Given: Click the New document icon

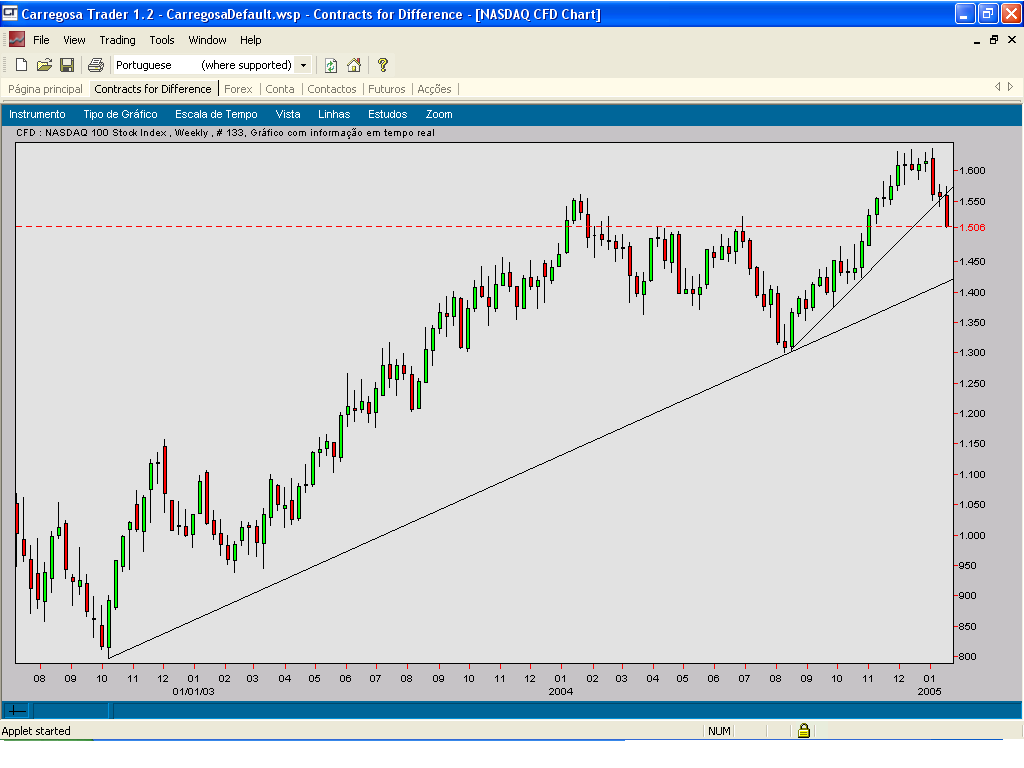Looking at the screenshot, I should [x=21, y=65].
